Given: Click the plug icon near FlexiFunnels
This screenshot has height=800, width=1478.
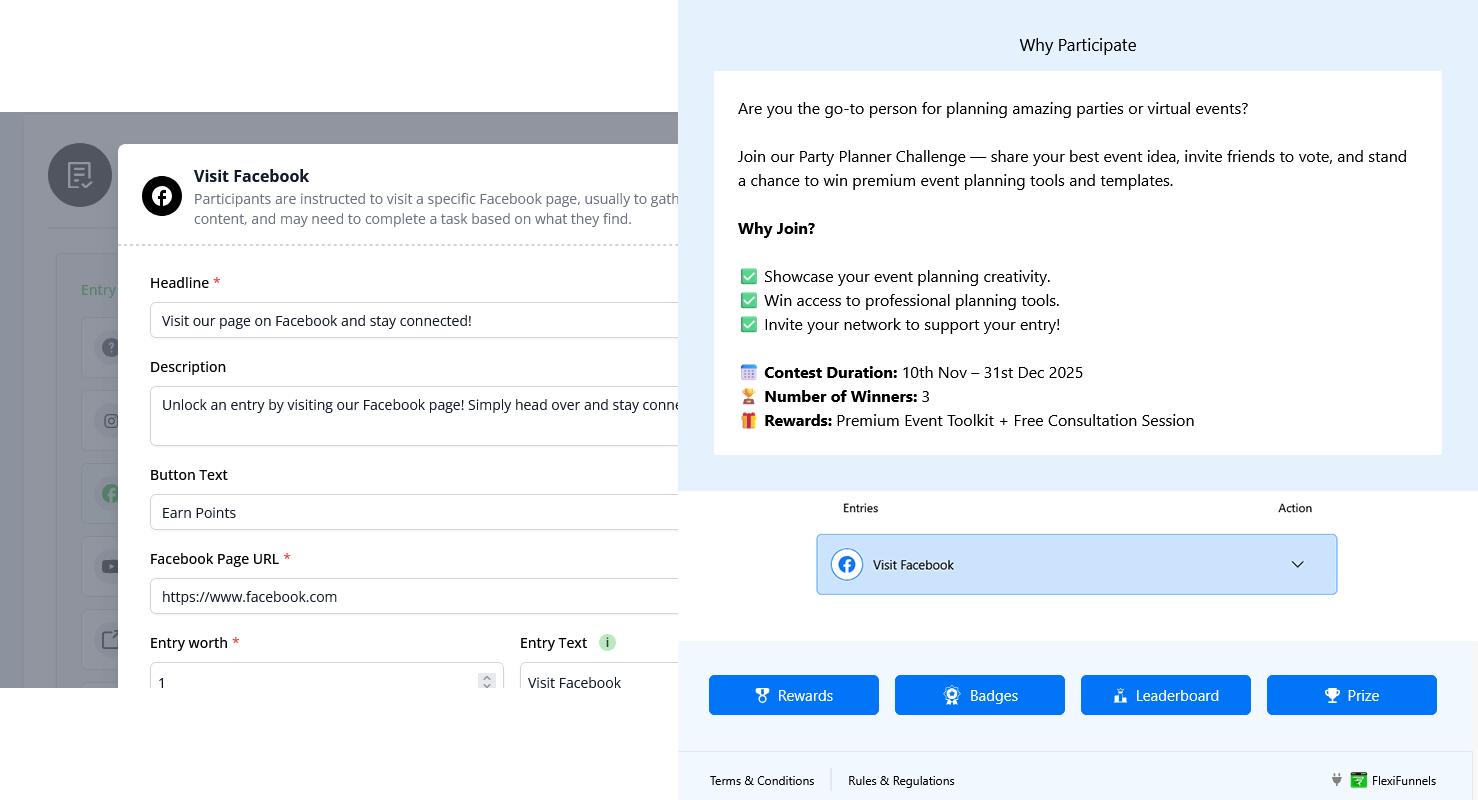Looking at the screenshot, I should click(1336, 780).
